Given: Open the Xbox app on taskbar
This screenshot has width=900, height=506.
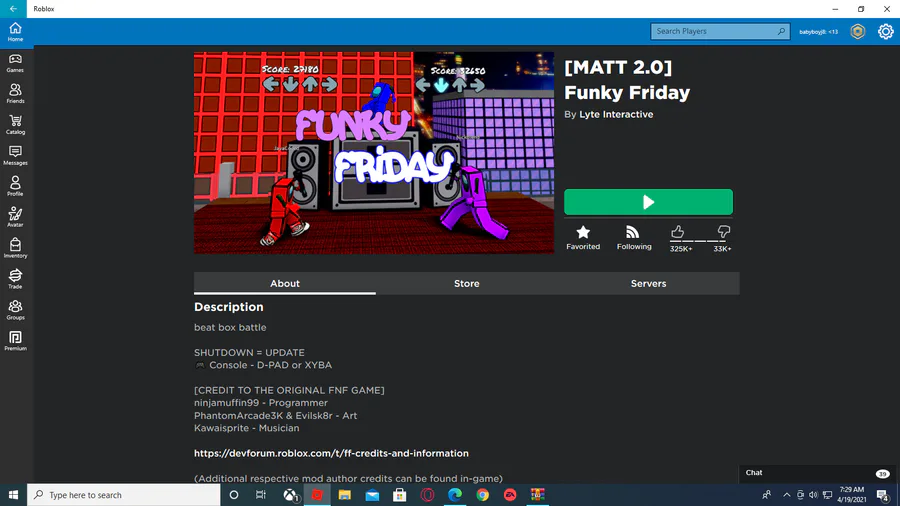Looking at the screenshot, I should pos(291,495).
